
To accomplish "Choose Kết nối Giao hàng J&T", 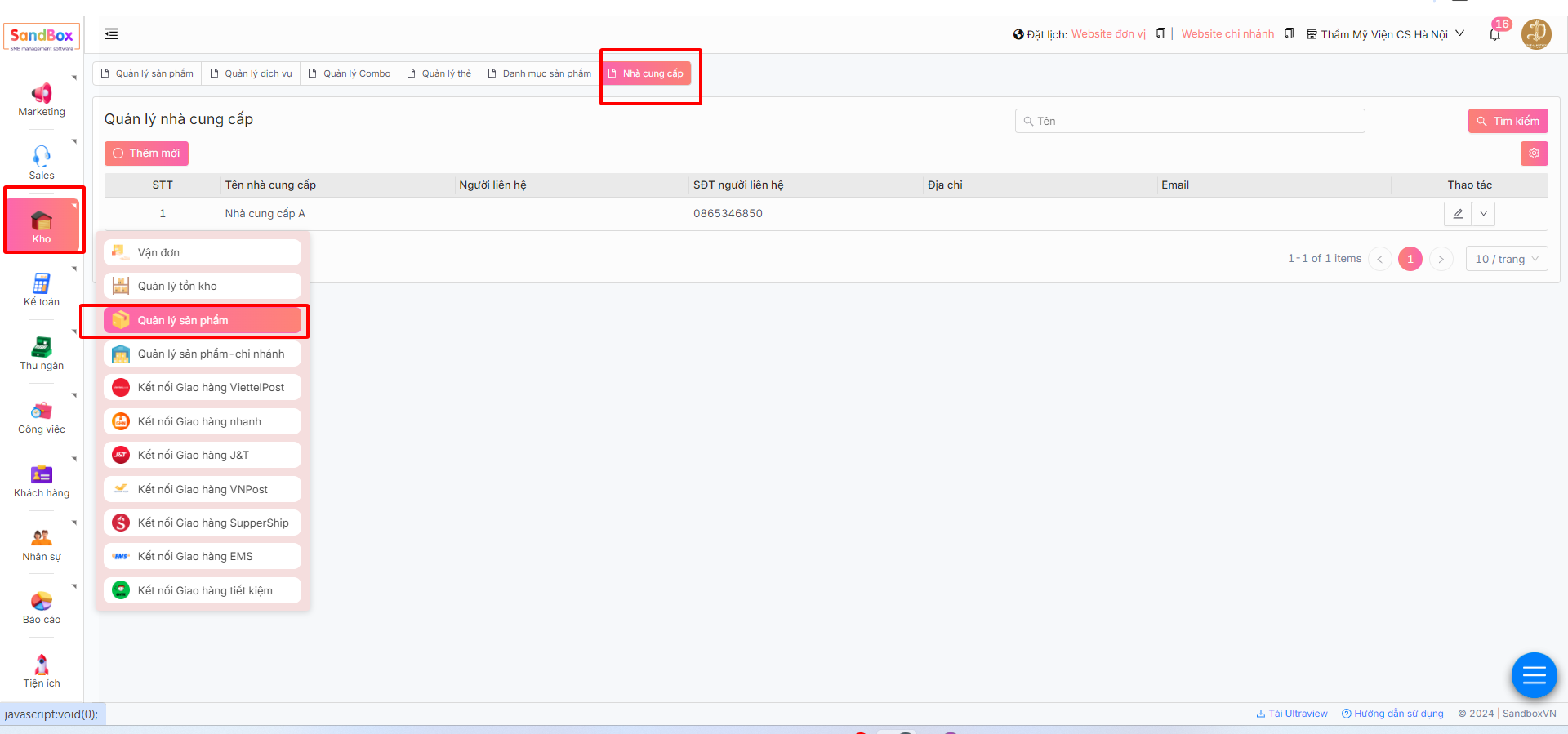I will [202, 455].
